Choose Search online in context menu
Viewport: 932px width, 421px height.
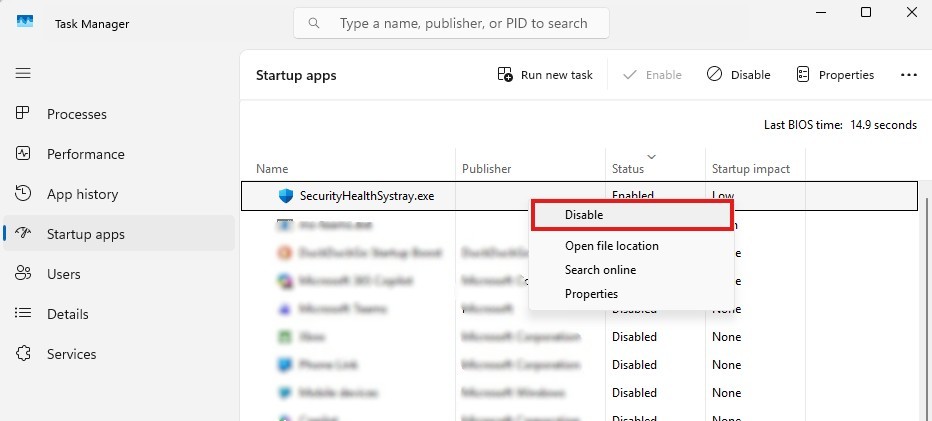click(632, 270)
